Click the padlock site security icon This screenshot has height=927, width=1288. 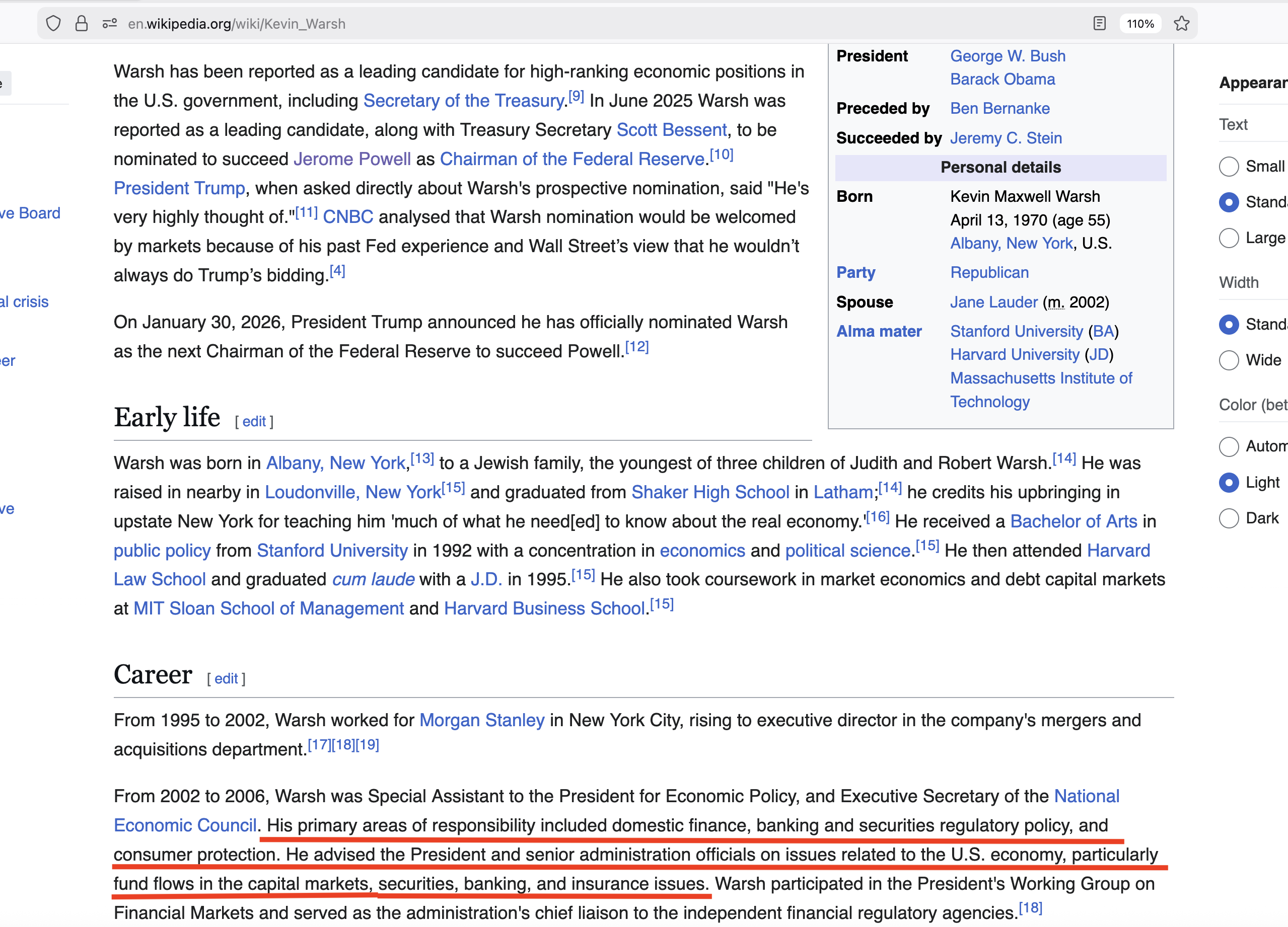point(81,24)
